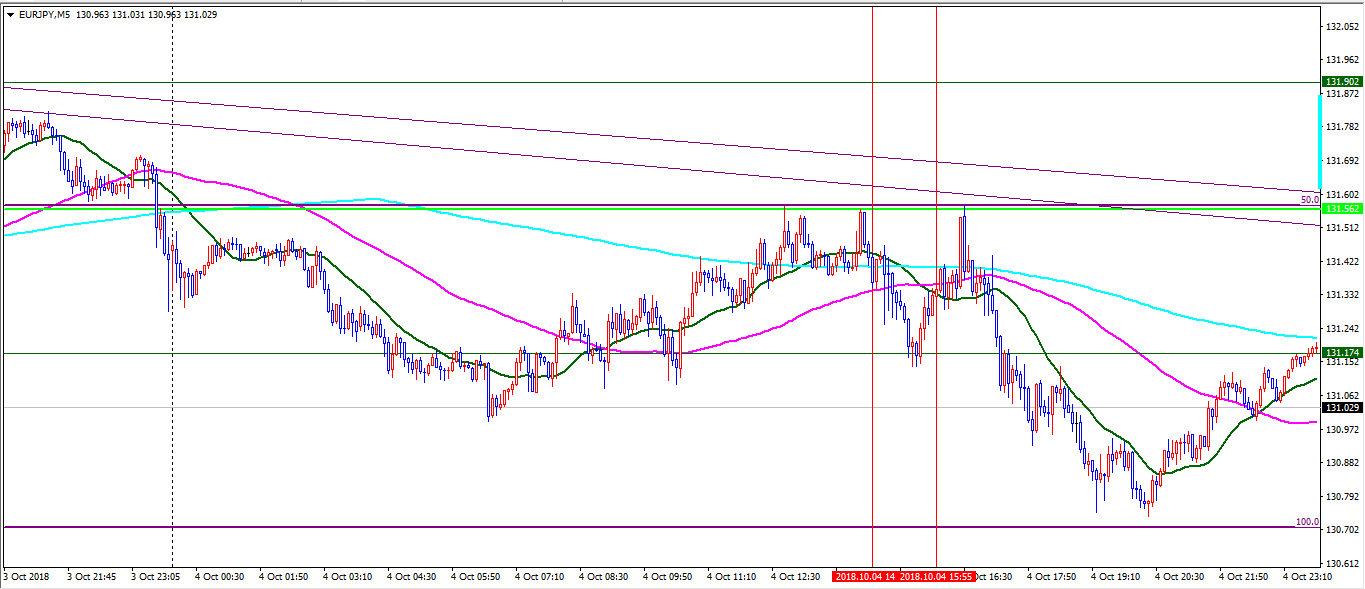Click the 4 Oct 04:30 time axis label
Viewport: 1365px width, 589px height.
[x=412, y=577]
